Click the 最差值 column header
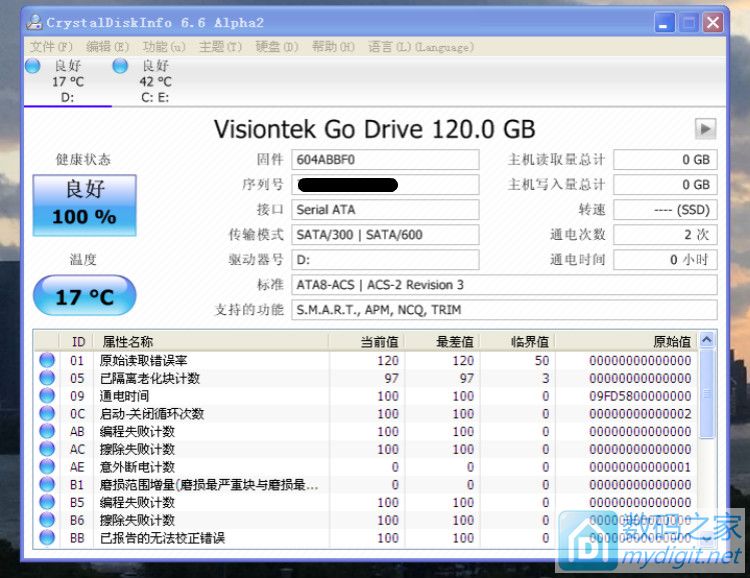The width and height of the screenshot is (750, 578). [442, 342]
